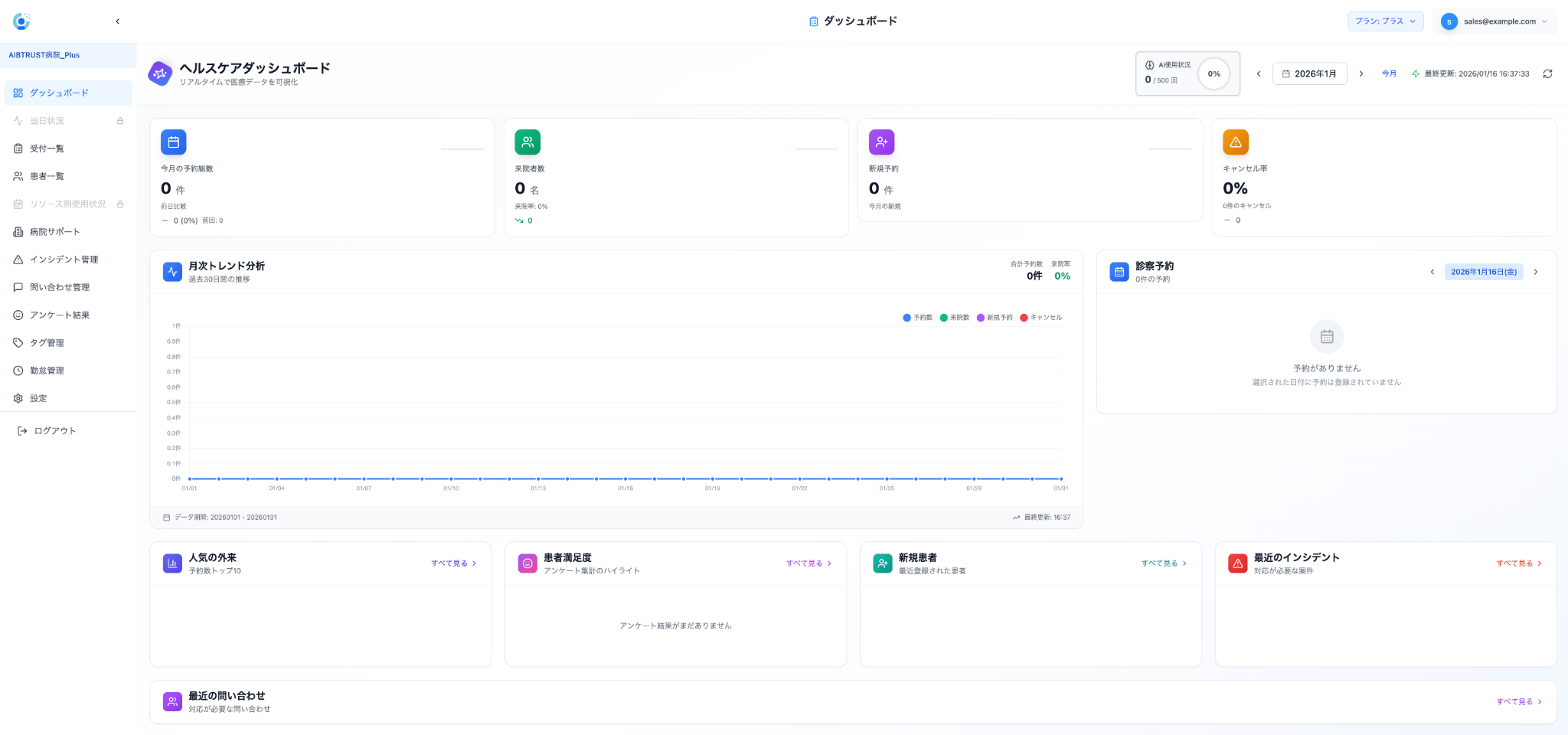Click the red recent incidents icon

pos(1237,563)
